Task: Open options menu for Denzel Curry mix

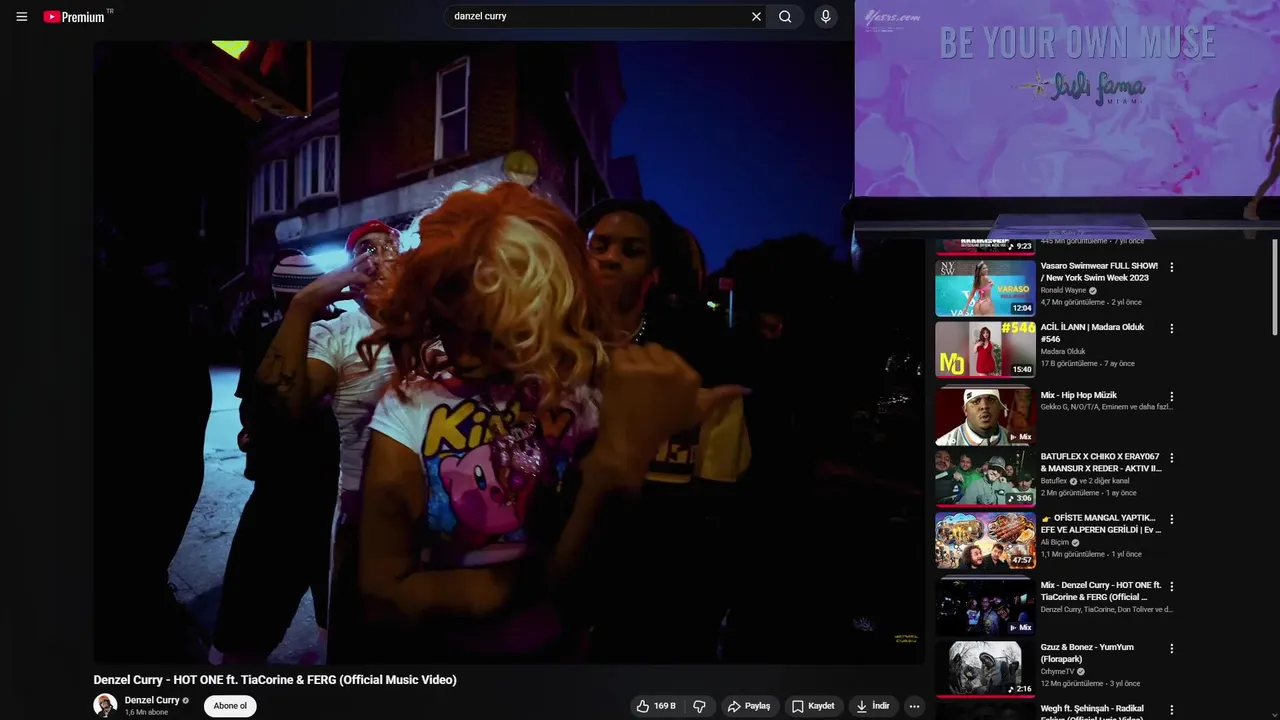Action: click(x=1172, y=586)
